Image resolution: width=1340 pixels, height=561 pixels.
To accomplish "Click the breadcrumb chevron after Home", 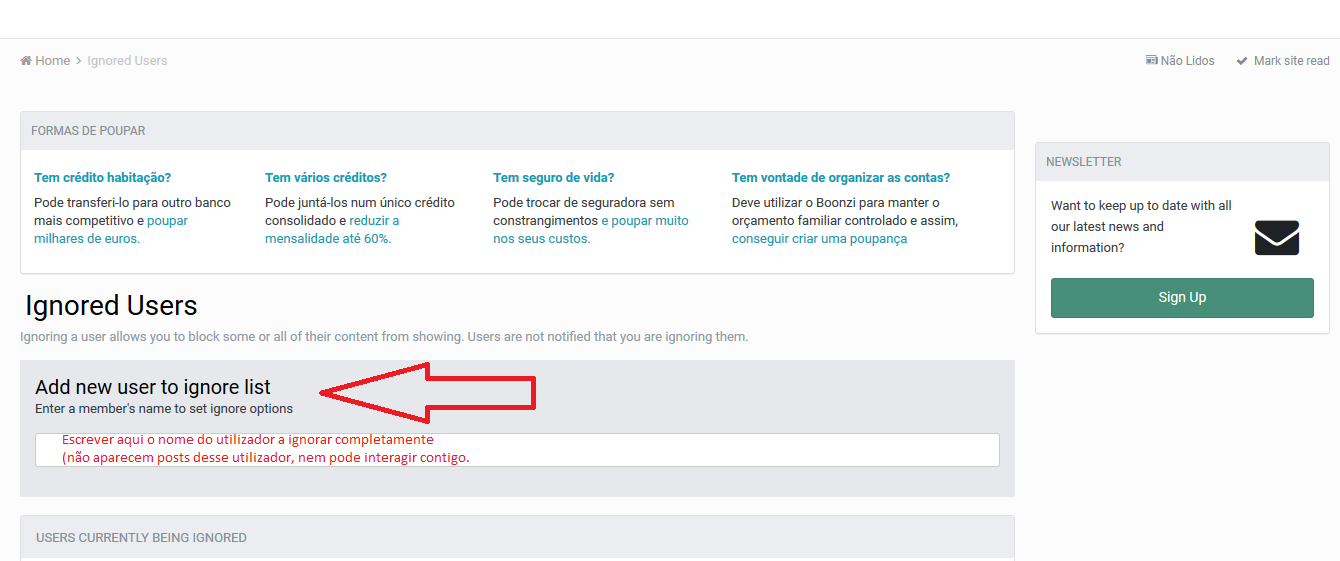I will pyautogui.click(x=78, y=61).
